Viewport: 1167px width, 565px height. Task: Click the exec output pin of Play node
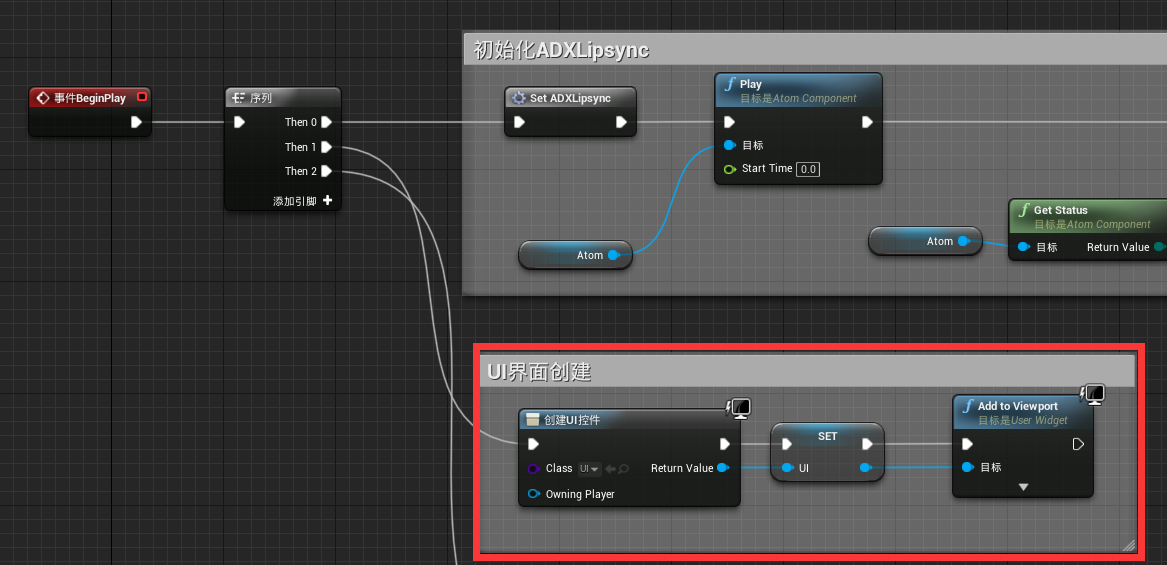[867, 122]
